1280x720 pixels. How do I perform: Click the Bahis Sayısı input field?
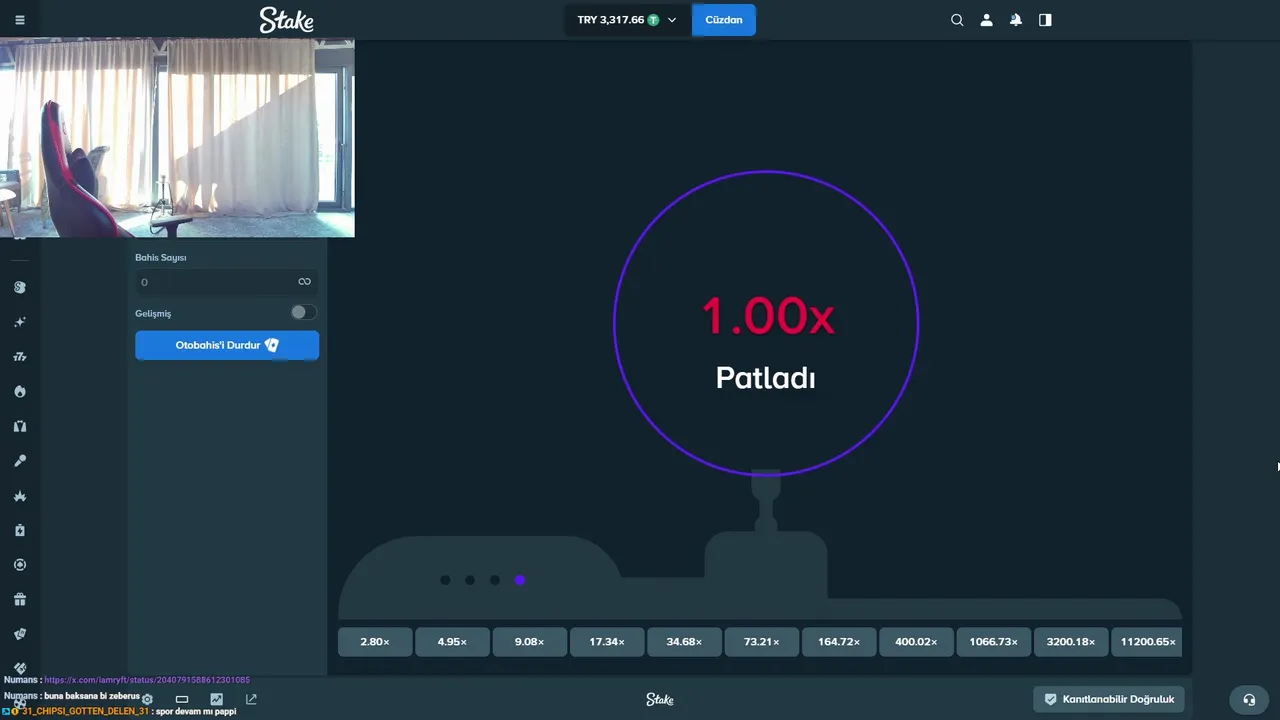[227, 282]
